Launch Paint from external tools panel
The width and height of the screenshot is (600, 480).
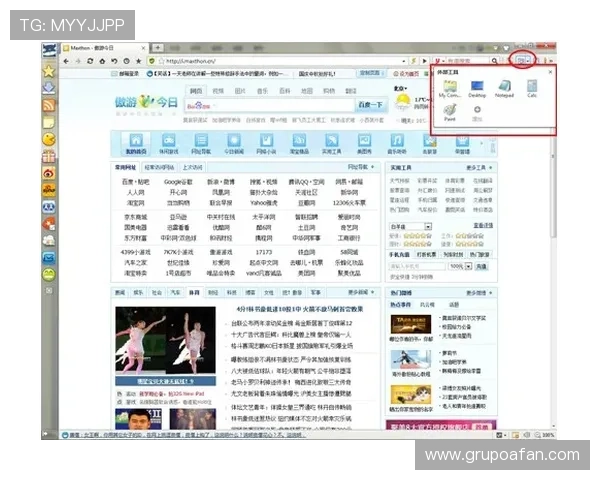click(x=450, y=113)
